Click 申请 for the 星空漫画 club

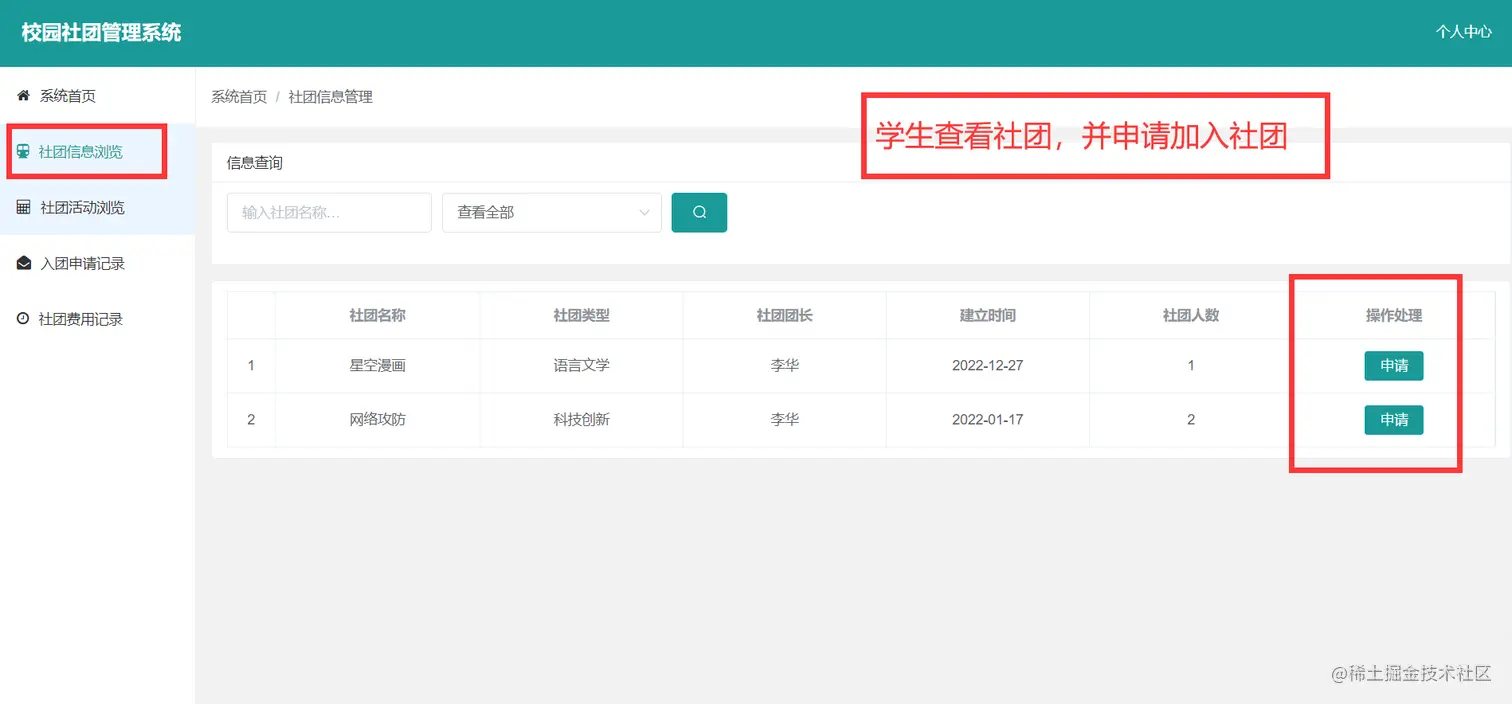click(x=1394, y=366)
